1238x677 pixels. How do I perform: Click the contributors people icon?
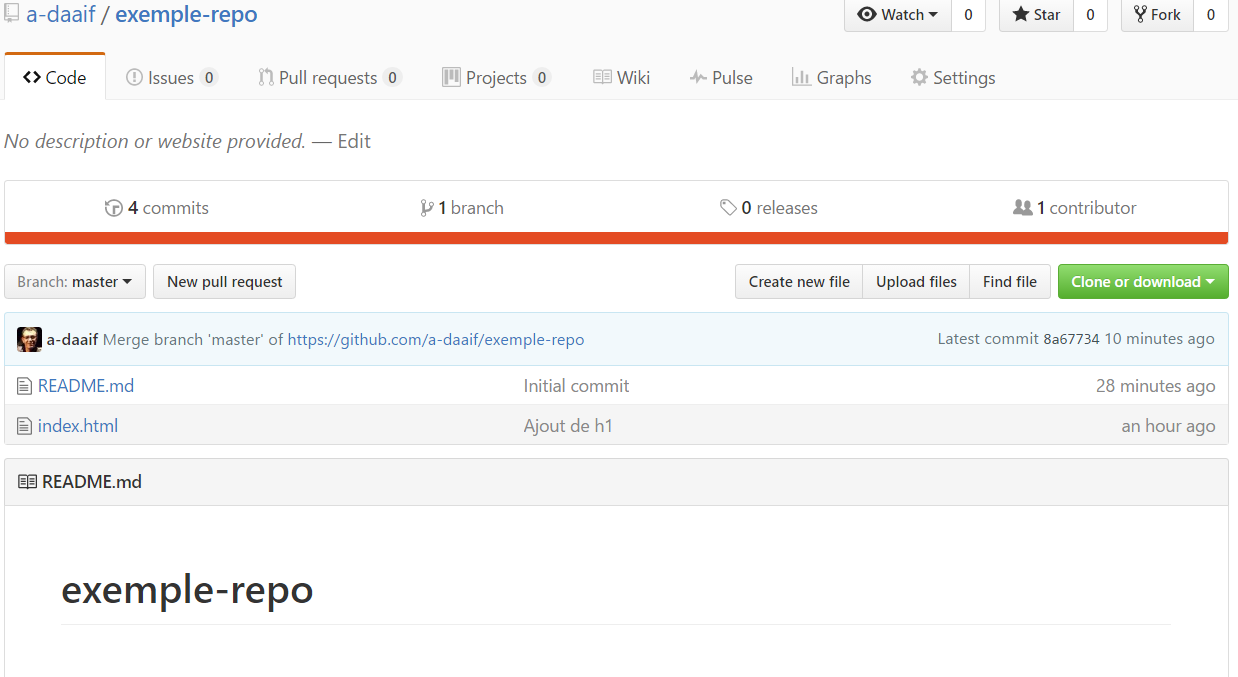click(1022, 208)
